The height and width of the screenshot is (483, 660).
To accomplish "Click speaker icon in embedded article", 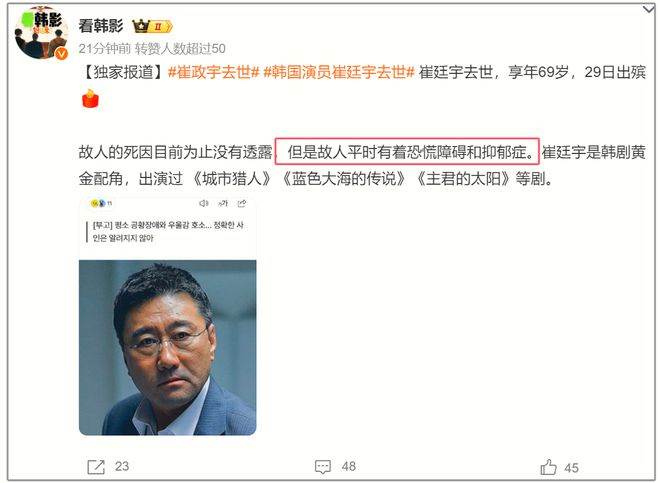I will pyautogui.click(x=203, y=203).
